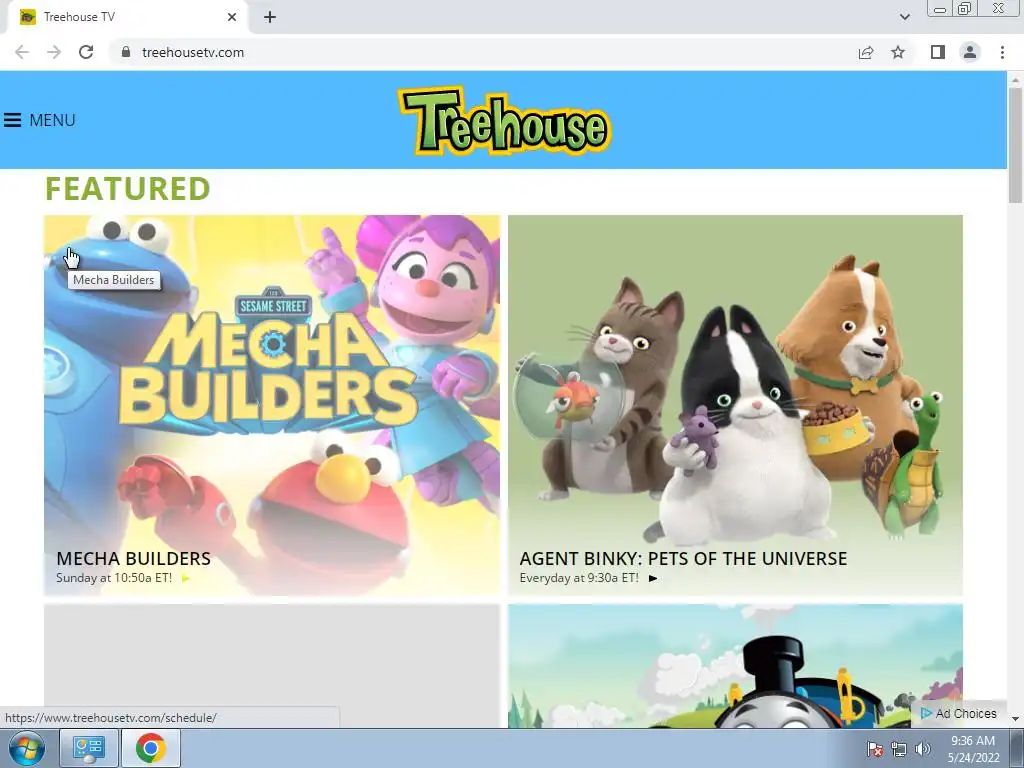
Task: Click the Ad Choices link
Action: click(959, 714)
